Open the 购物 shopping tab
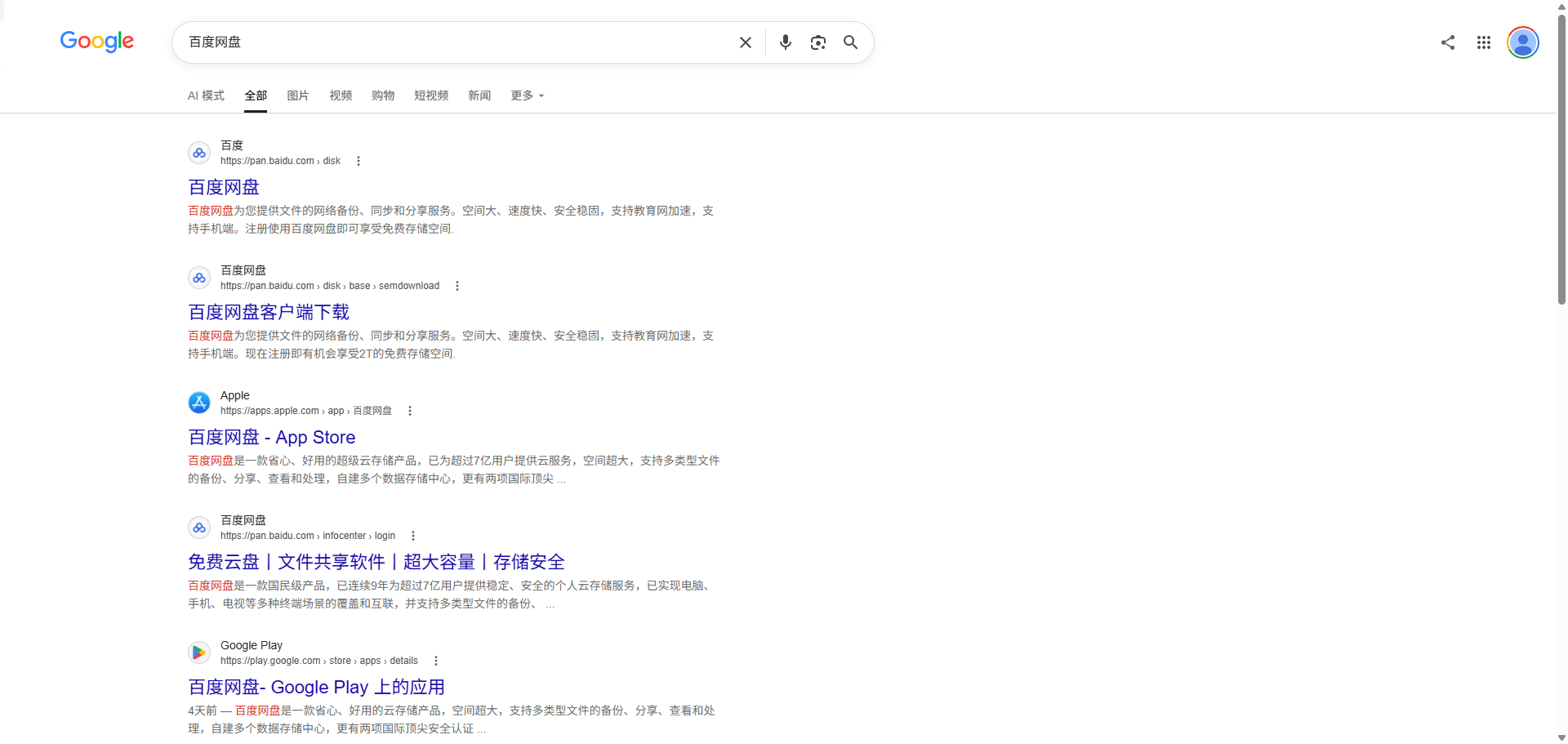The height and width of the screenshot is (744, 1568). pos(383,96)
